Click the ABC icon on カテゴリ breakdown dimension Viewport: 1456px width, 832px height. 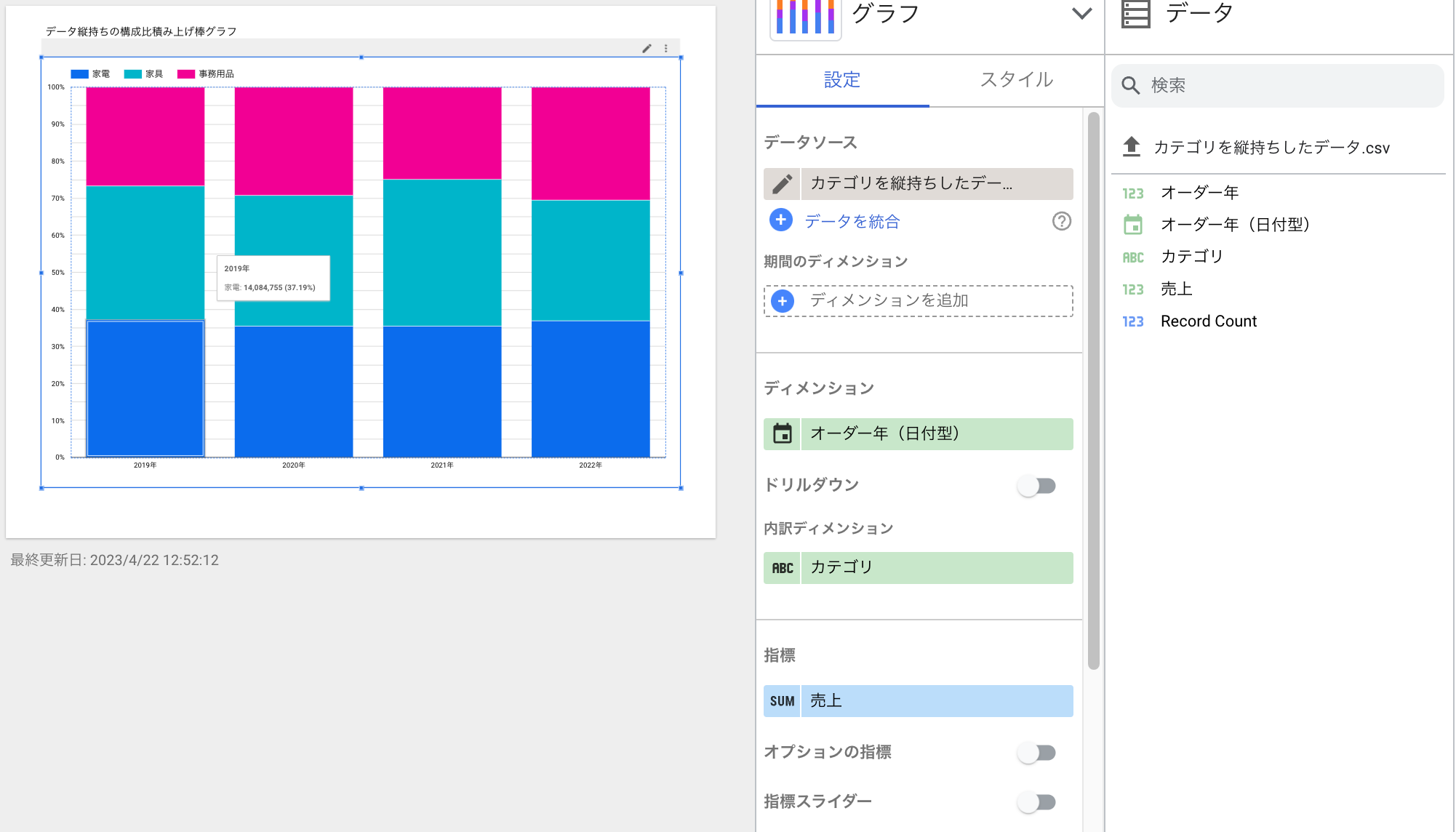[x=782, y=568]
